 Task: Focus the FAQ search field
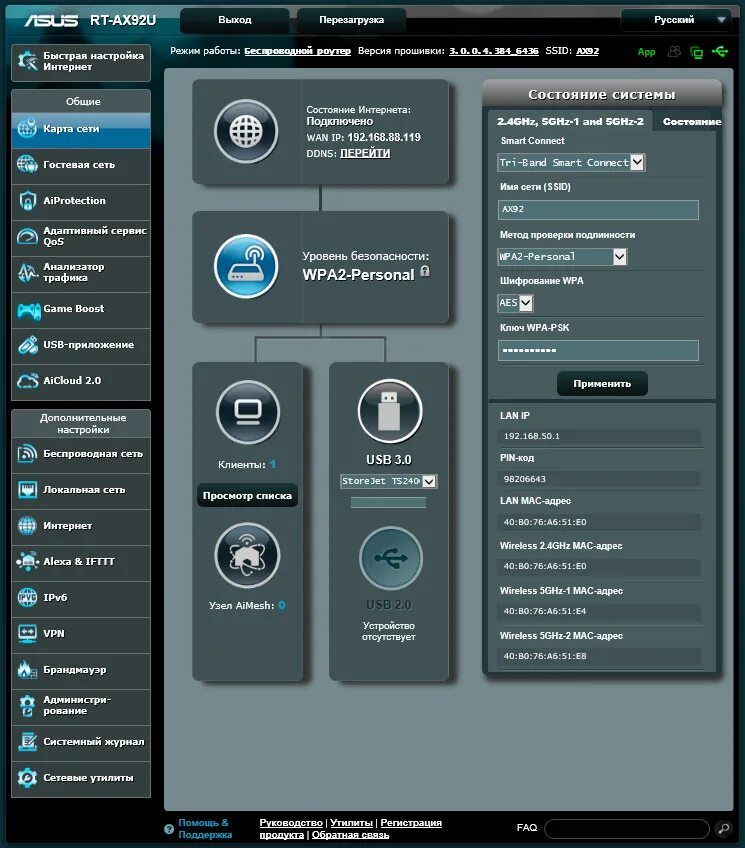[627, 828]
